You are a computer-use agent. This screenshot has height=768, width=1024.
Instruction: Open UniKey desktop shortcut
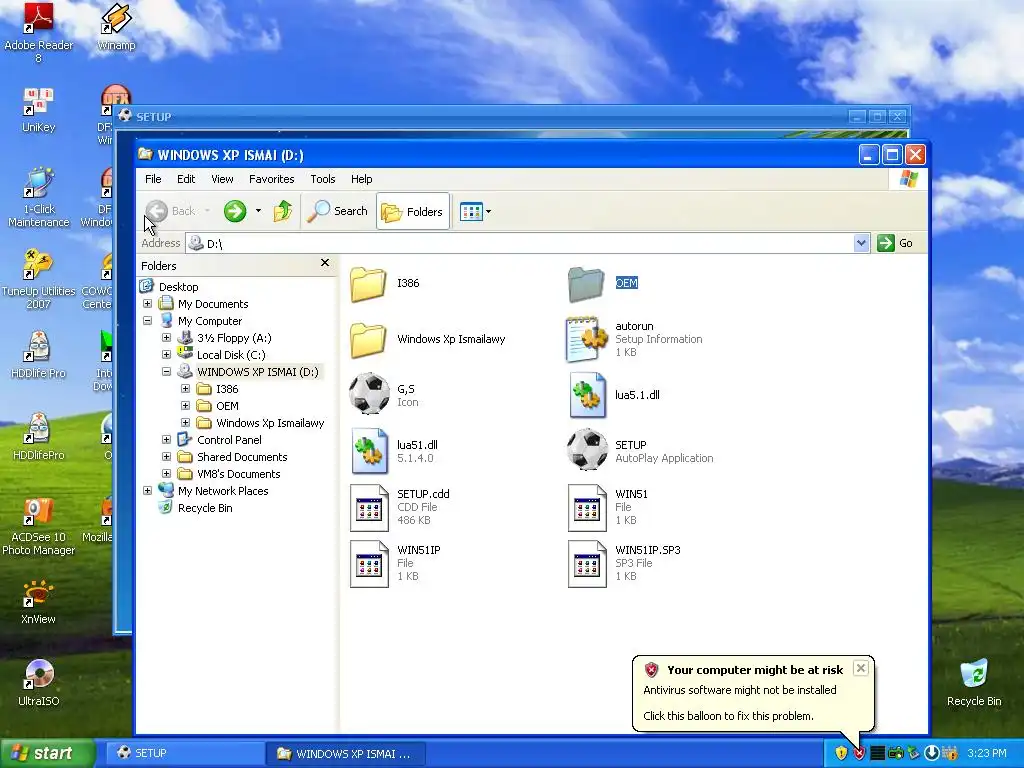point(39,110)
